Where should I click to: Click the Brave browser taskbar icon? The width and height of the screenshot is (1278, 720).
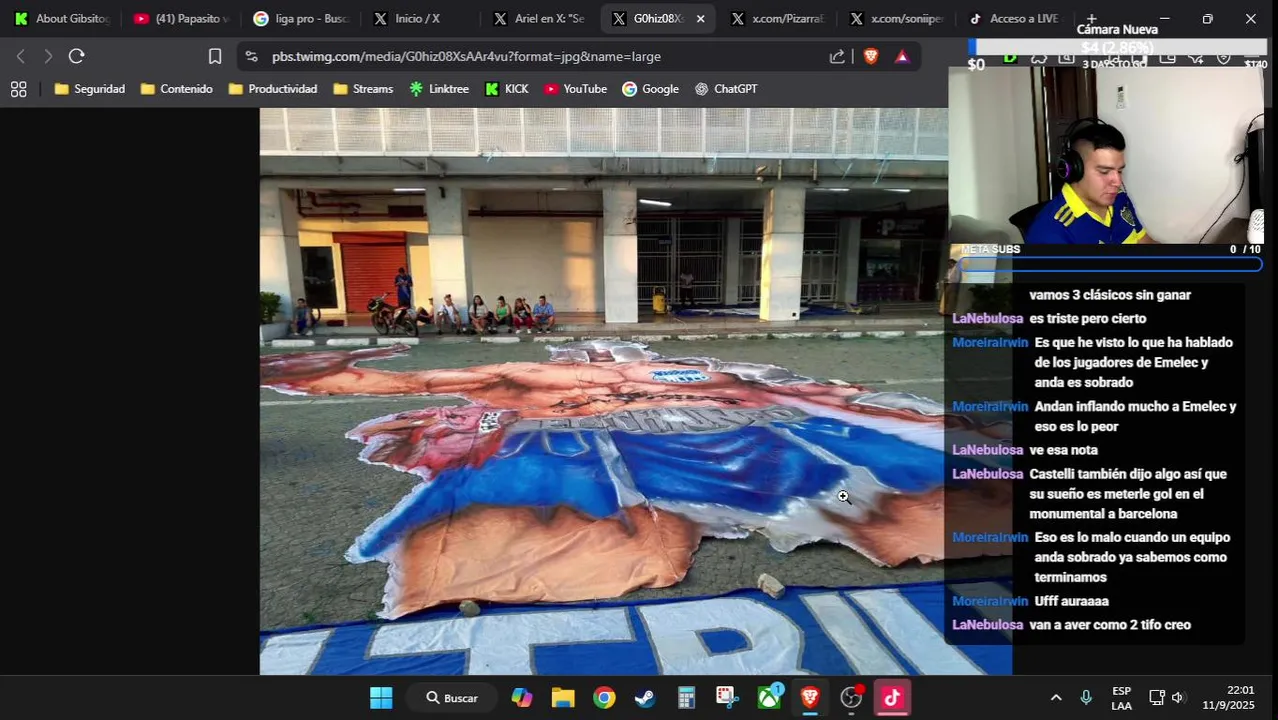810,698
